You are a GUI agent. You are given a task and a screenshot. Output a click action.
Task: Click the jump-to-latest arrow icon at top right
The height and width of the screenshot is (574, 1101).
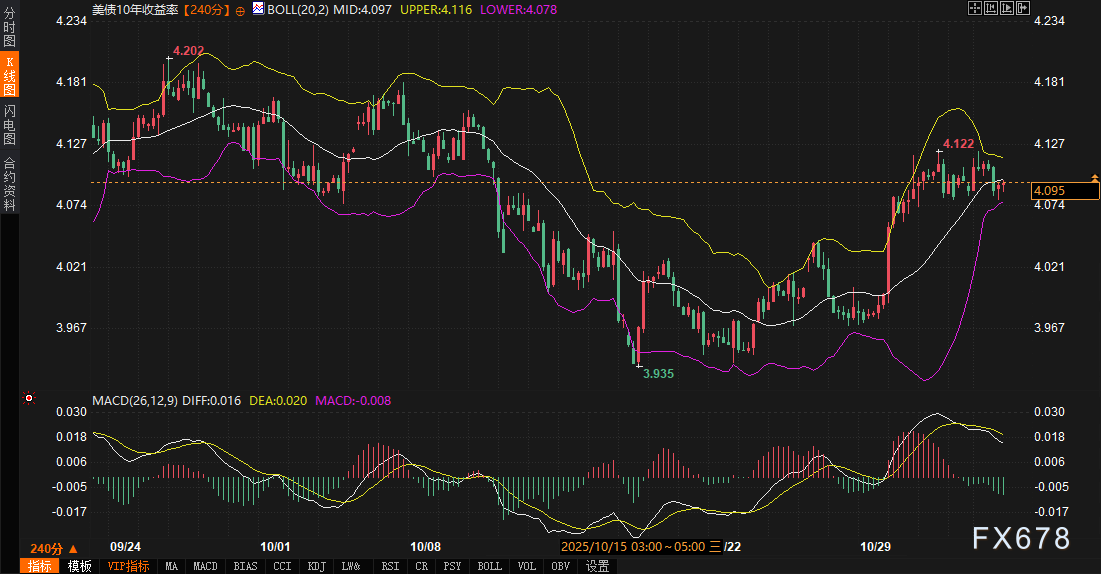click(x=1024, y=8)
